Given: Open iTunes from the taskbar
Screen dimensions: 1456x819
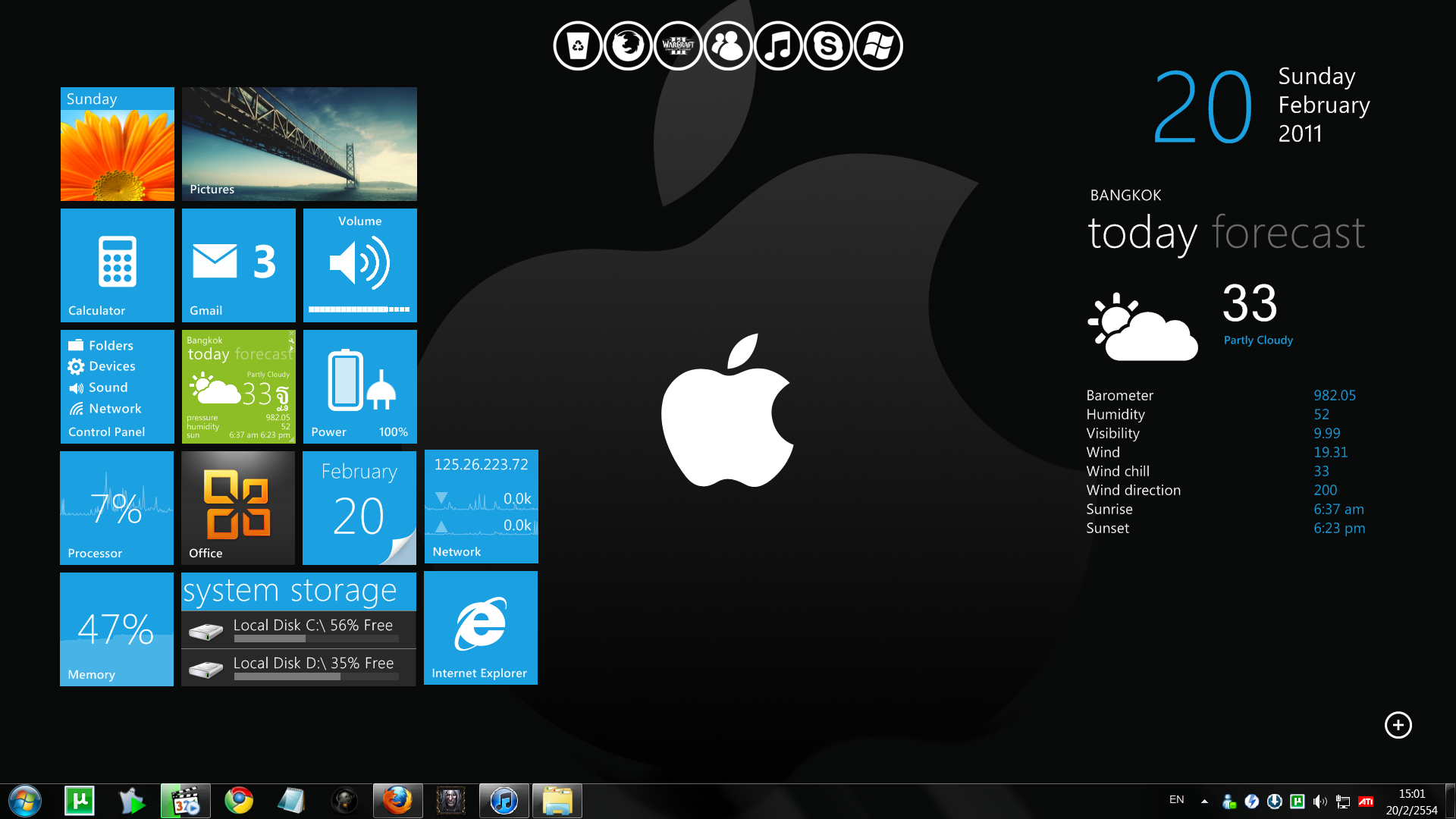Looking at the screenshot, I should (x=504, y=801).
